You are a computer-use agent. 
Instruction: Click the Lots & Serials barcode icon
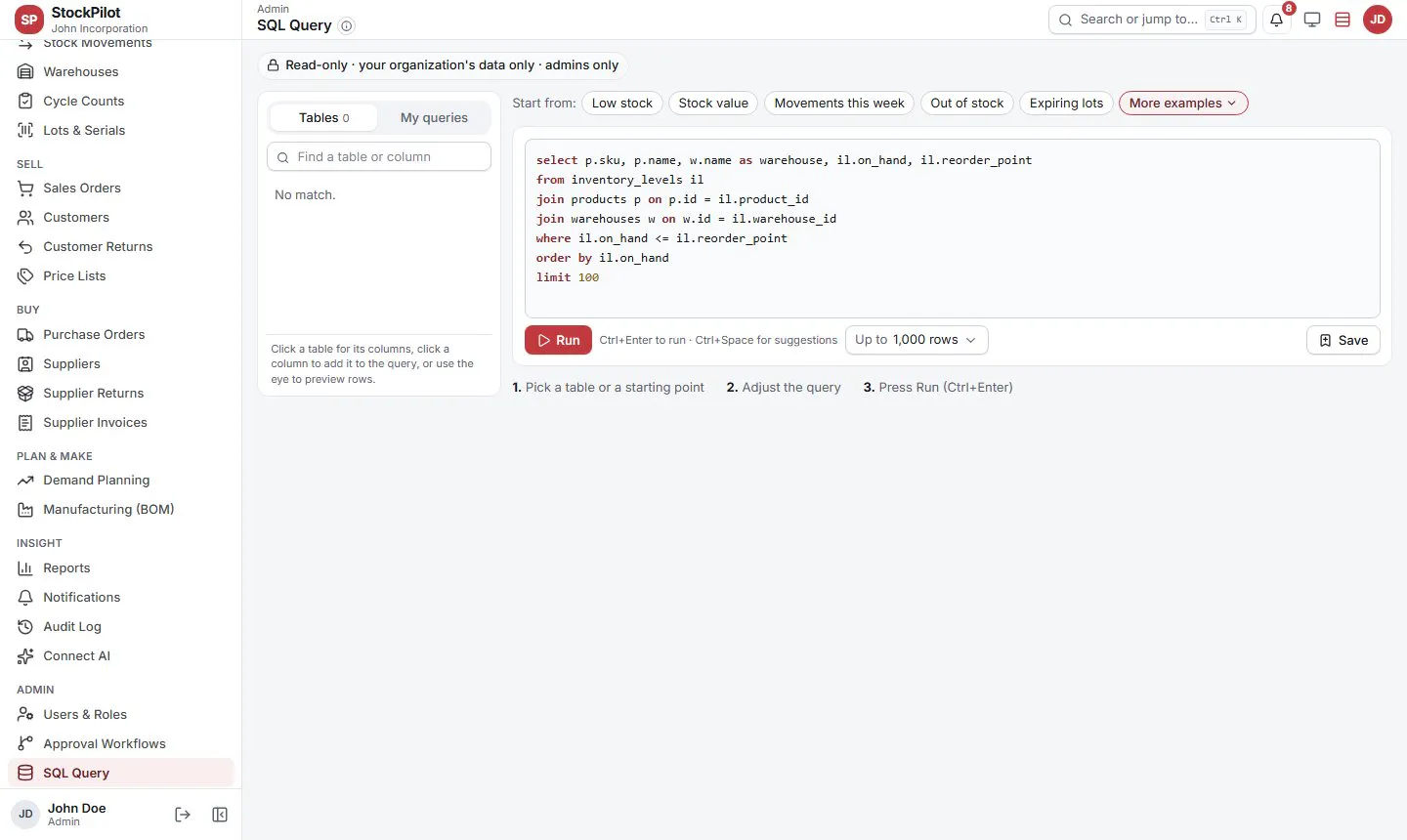pos(25,130)
